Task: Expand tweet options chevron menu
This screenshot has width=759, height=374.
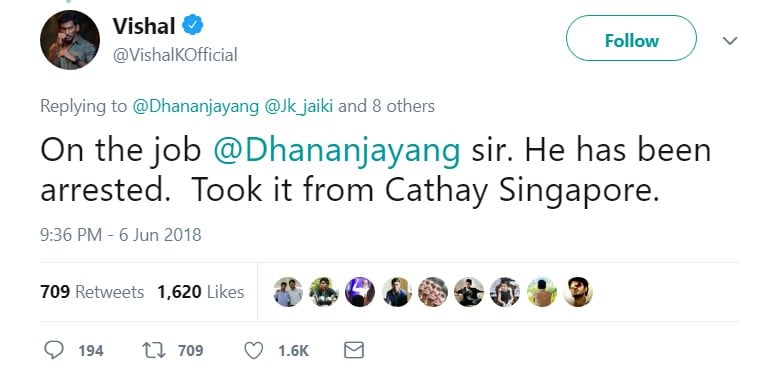Action: (x=729, y=40)
